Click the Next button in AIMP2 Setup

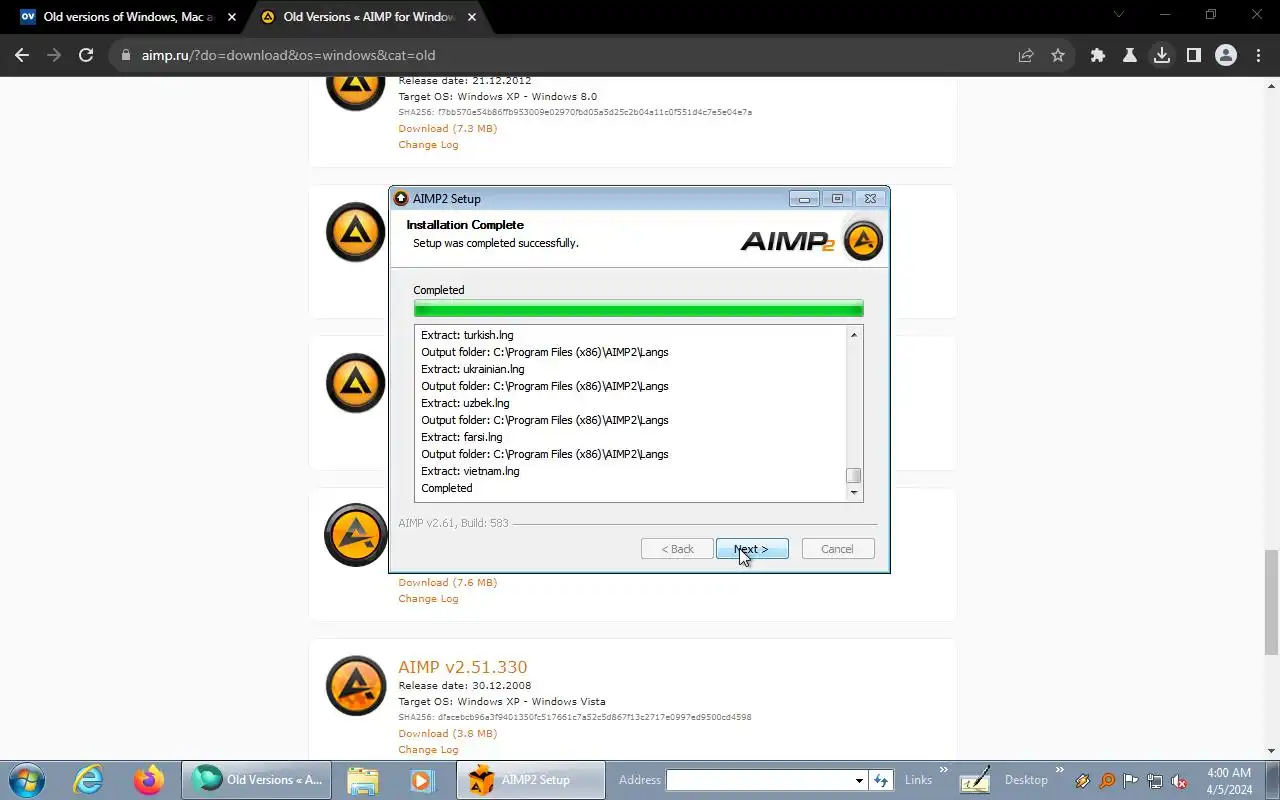(752, 549)
